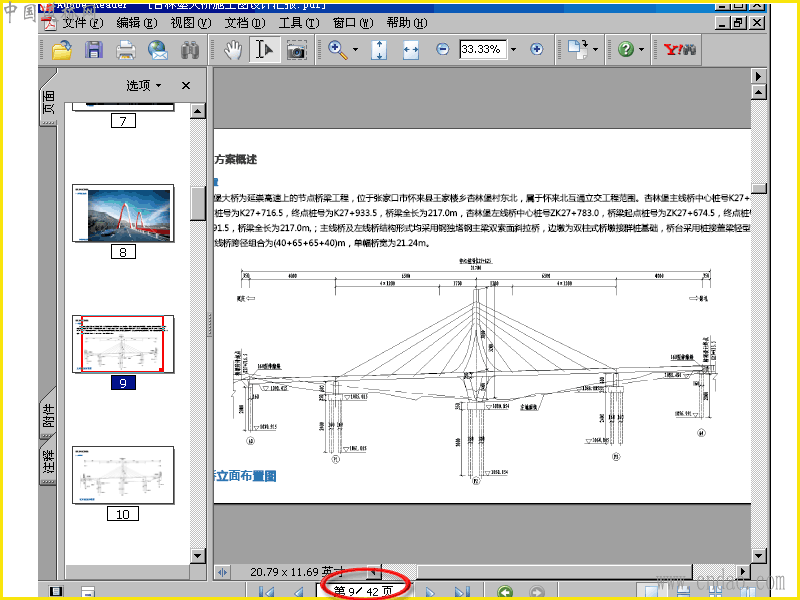800x600 pixels.
Task: Select the Hand tool
Action: pyautogui.click(x=233, y=49)
